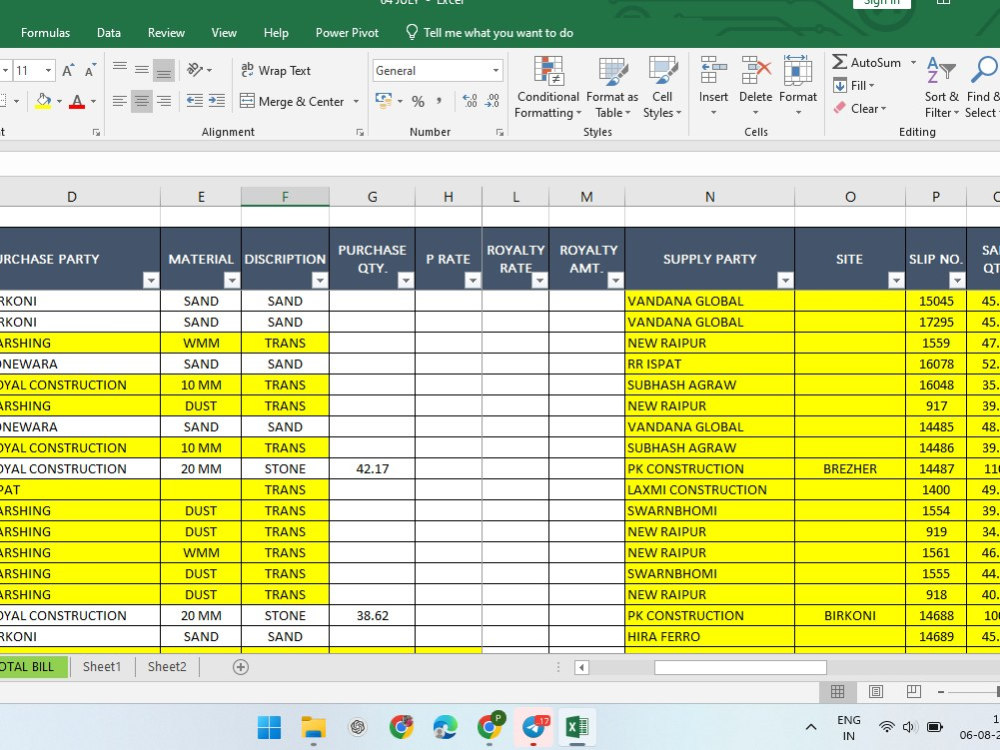The width and height of the screenshot is (1000, 750).
Task: Open Find & Select menu
Action: [x=982, y=88]
